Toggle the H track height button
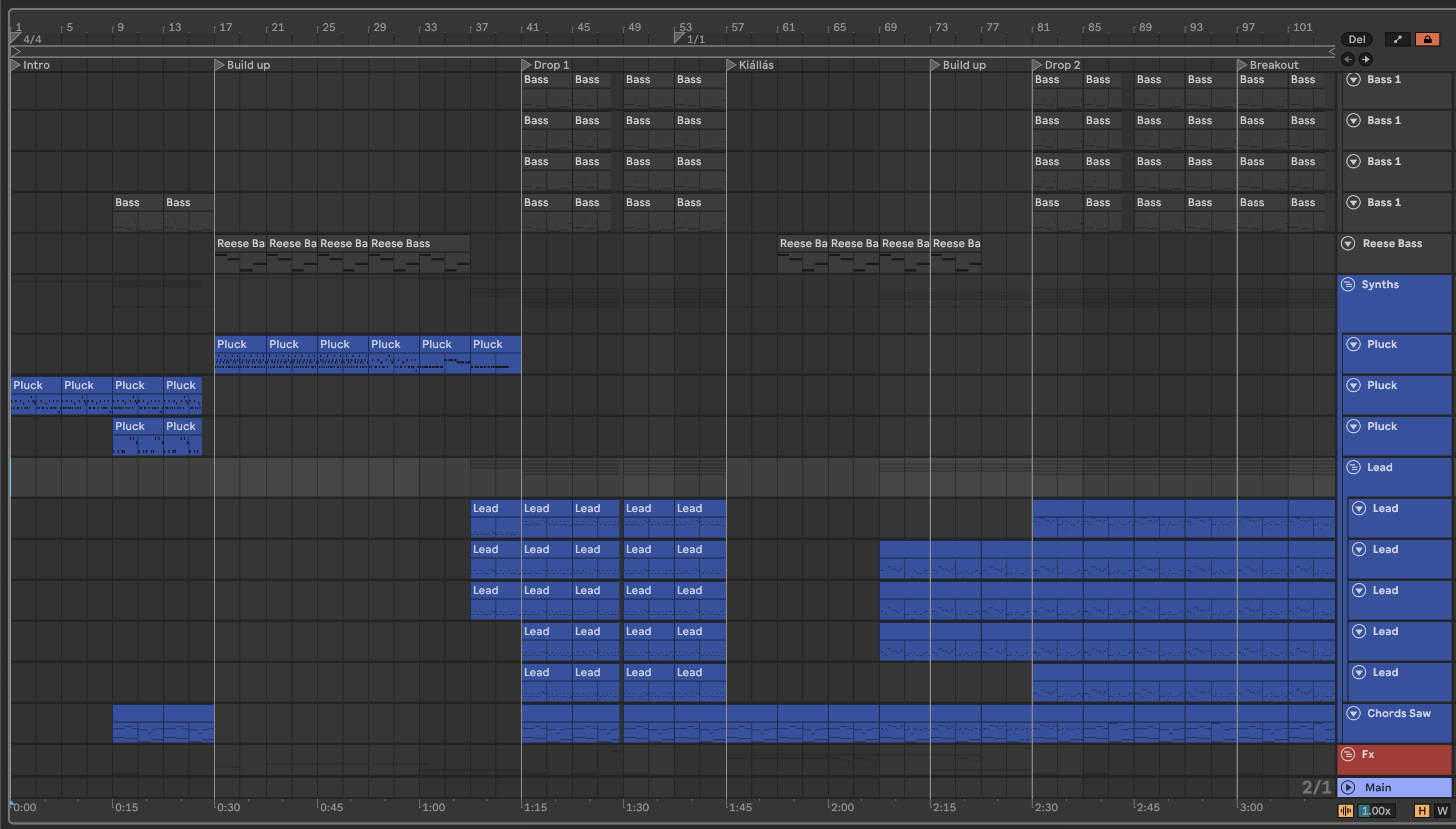 (1421, 811)
